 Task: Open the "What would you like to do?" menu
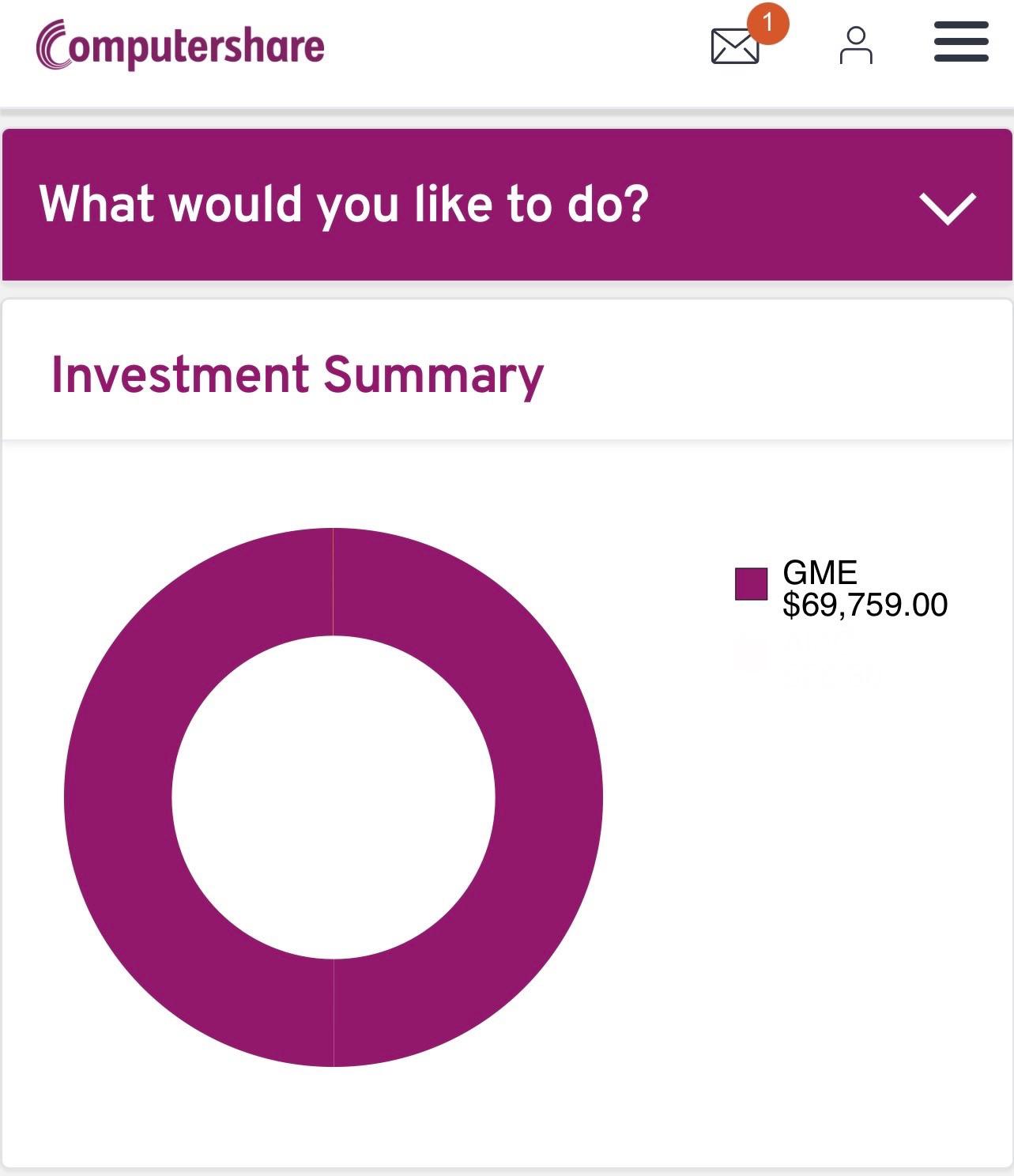(344, 205)
